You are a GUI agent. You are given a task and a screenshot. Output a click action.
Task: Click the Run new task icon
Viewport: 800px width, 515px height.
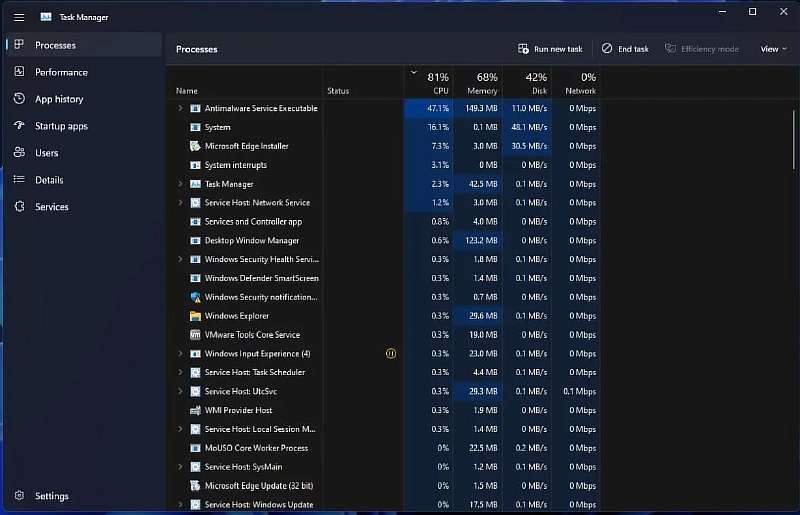pyautogui.click(x=523, y=49)
